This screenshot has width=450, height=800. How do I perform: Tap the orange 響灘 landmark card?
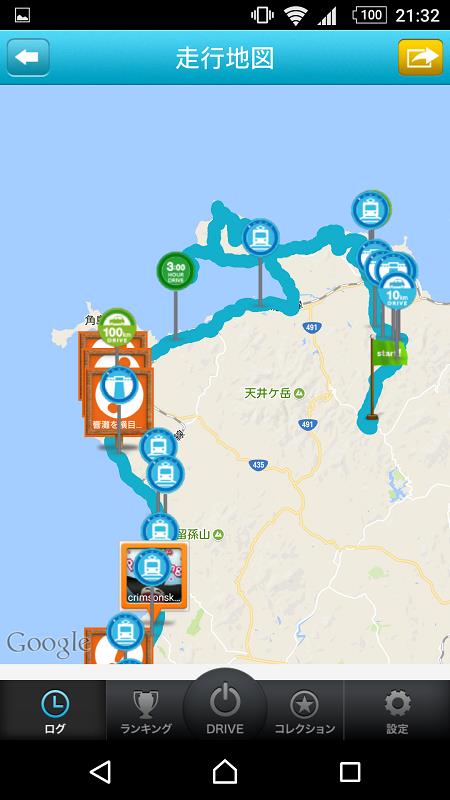[119, 403]
